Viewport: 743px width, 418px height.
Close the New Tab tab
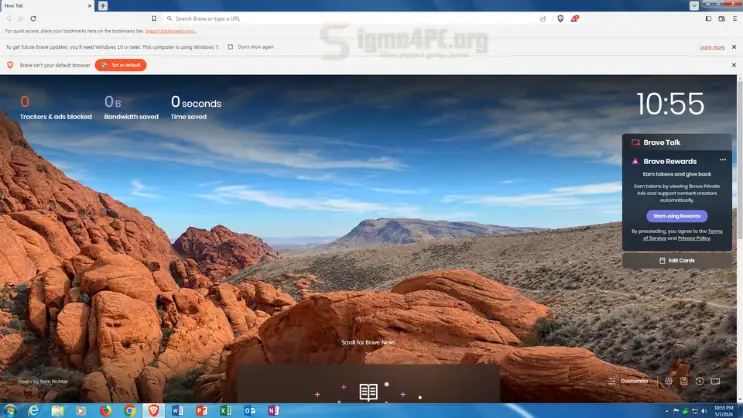coord(90,6)
